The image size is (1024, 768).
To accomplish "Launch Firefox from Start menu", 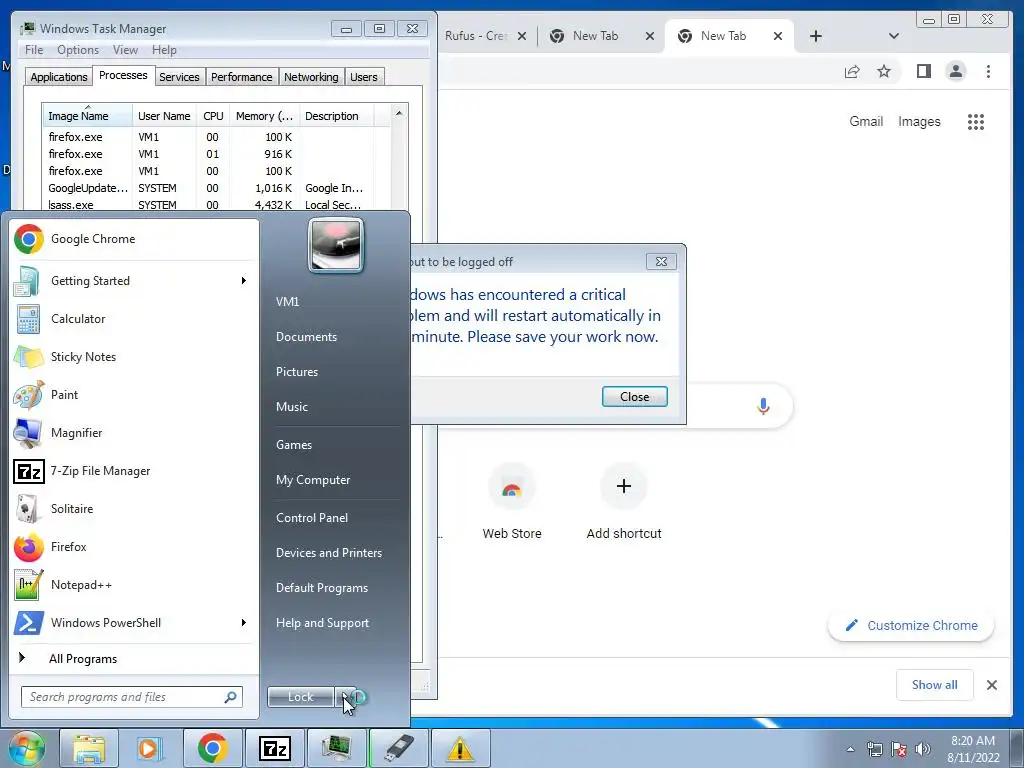I will (134, 547).
